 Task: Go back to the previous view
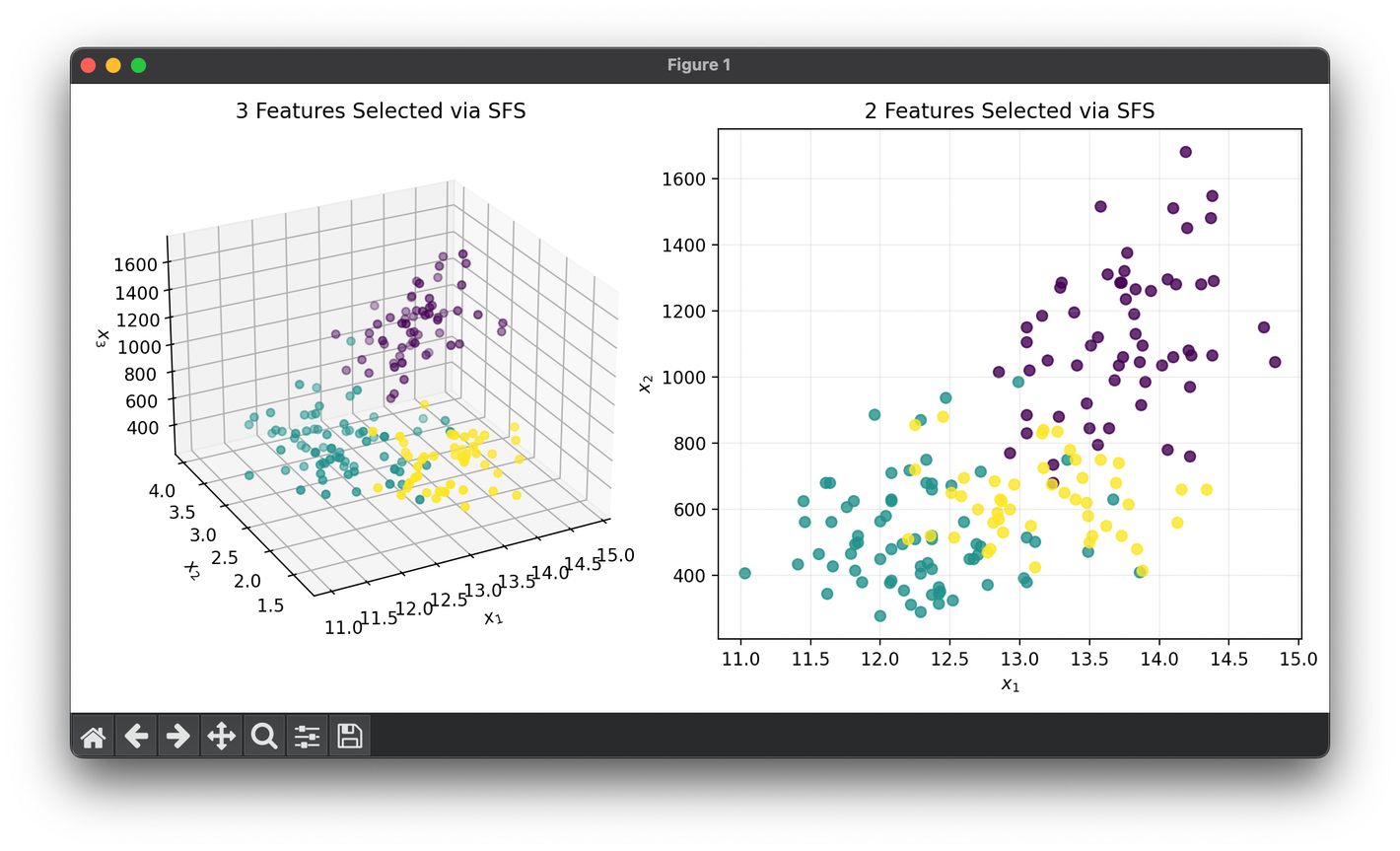136,736
